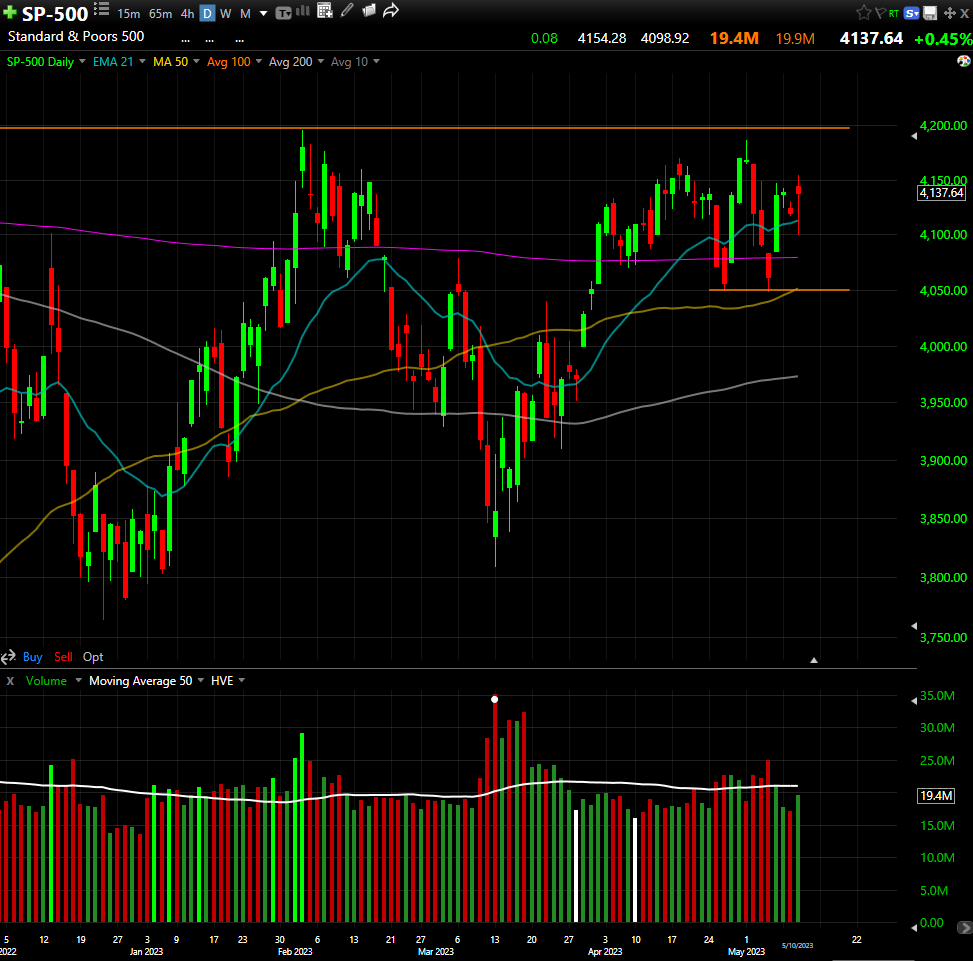Mark SP-500 as favorite with star
This screenshot has width=973, height=961.
[x=863, y=12]
